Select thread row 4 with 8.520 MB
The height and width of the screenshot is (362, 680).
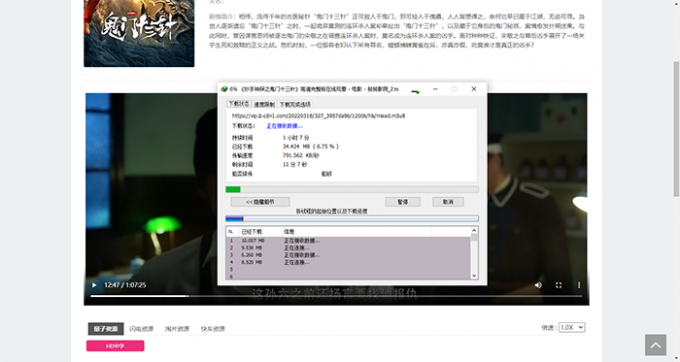[x=348, y=262]
